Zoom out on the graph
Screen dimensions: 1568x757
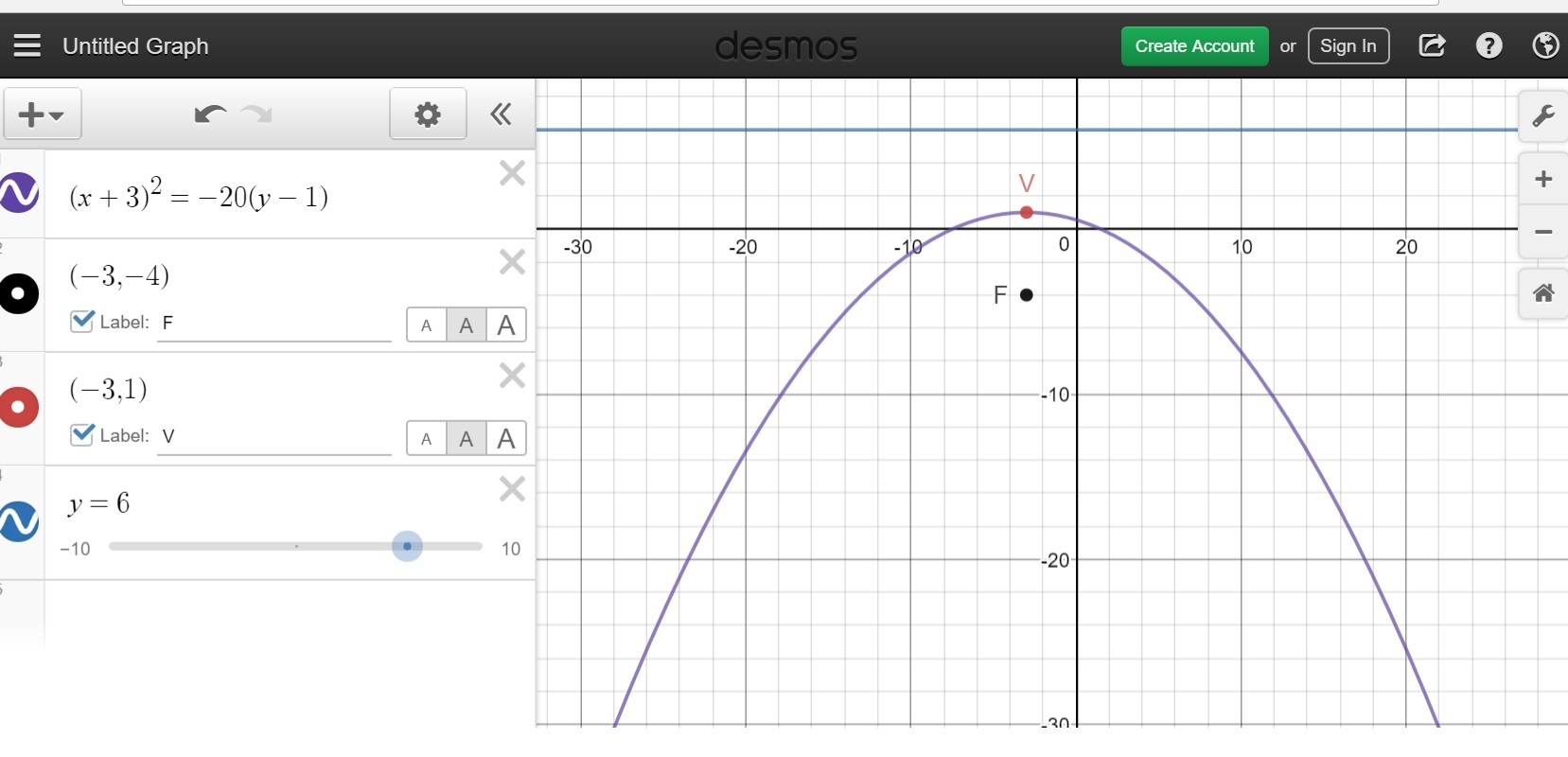click(1543, 232)
